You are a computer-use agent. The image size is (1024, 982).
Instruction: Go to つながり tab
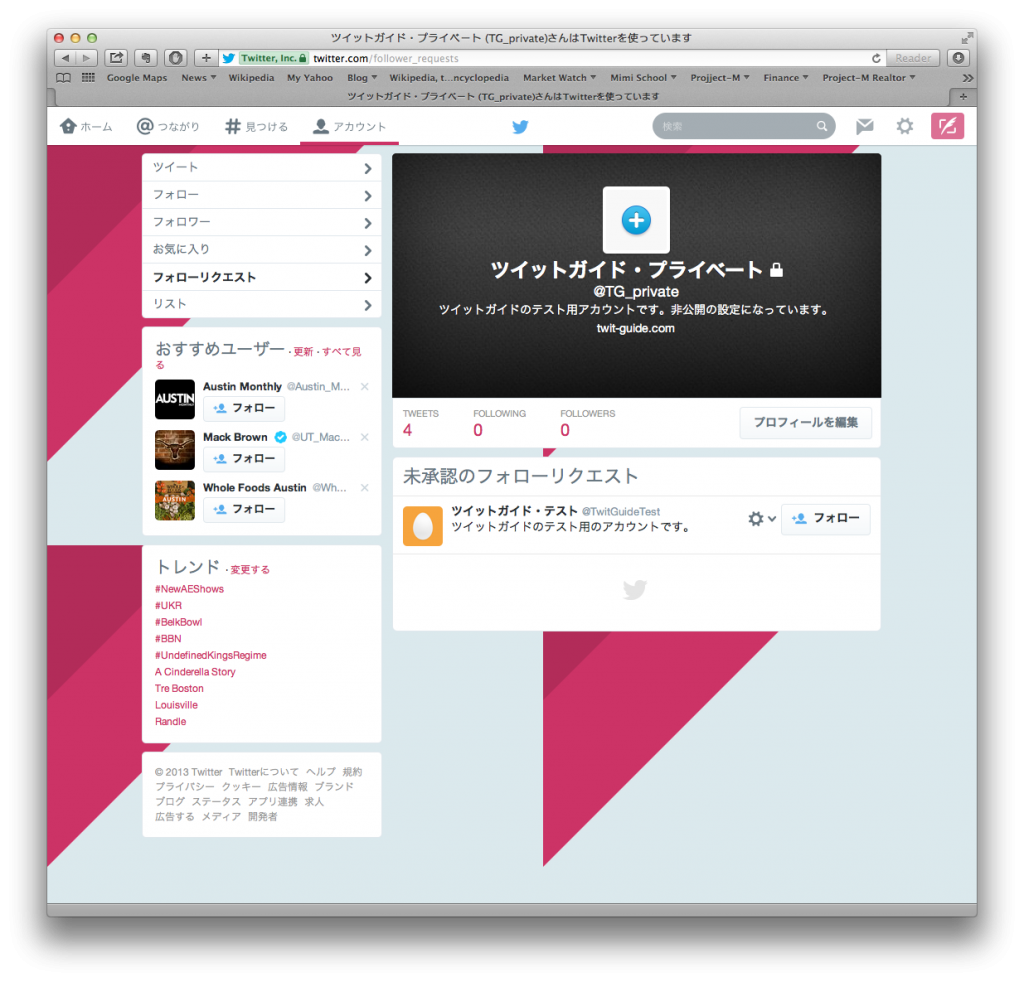[168, 126]
